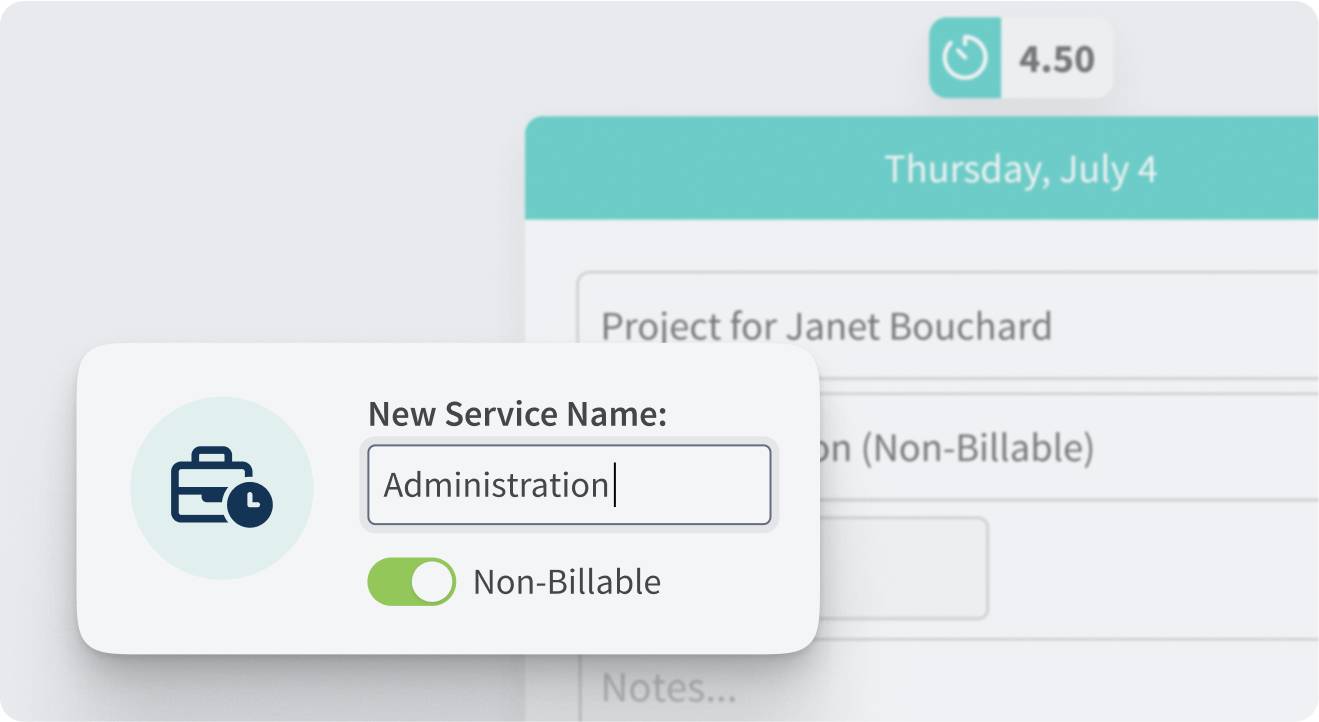1319x722 pixels.
Task: Click the small empty box below the service row
Action: tap(905, 568)
